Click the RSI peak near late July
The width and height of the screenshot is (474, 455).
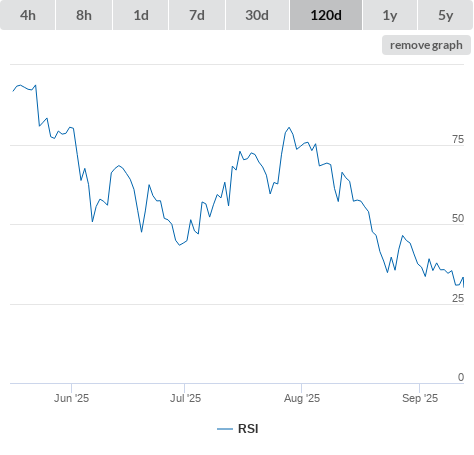(x=289, y=127)
